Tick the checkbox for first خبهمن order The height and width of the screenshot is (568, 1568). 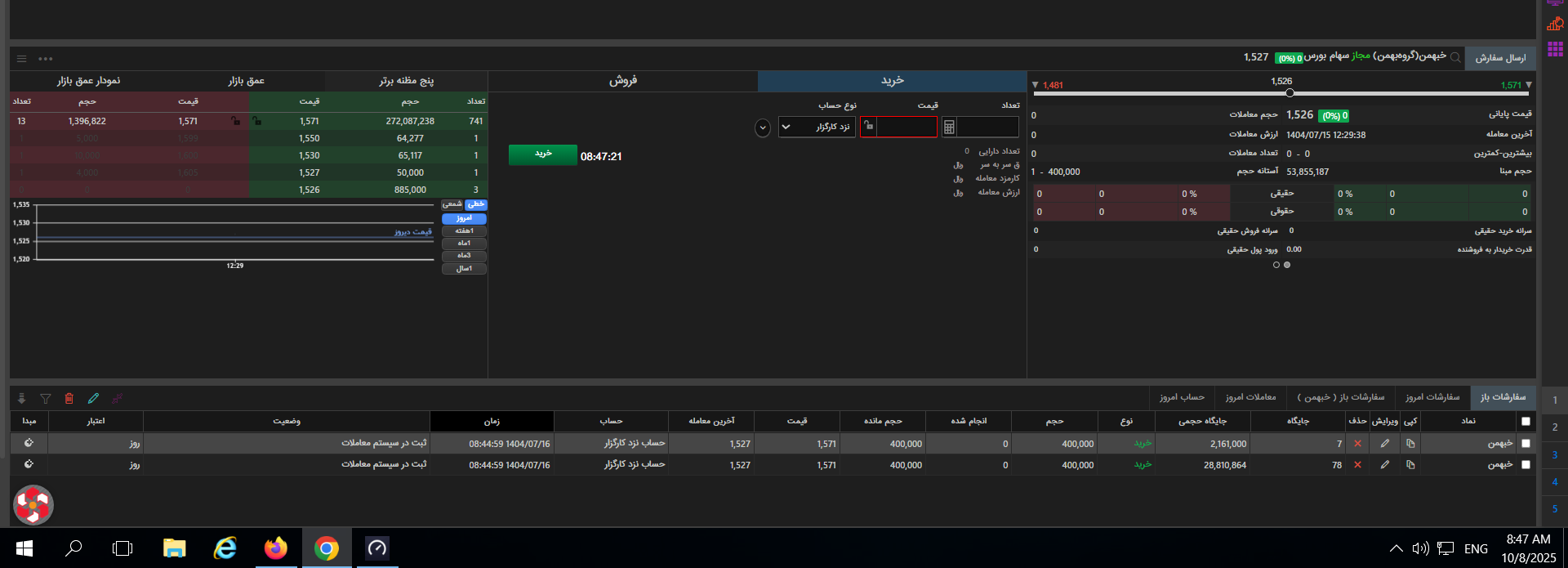pyautogui.click(x=1526, y=444)
